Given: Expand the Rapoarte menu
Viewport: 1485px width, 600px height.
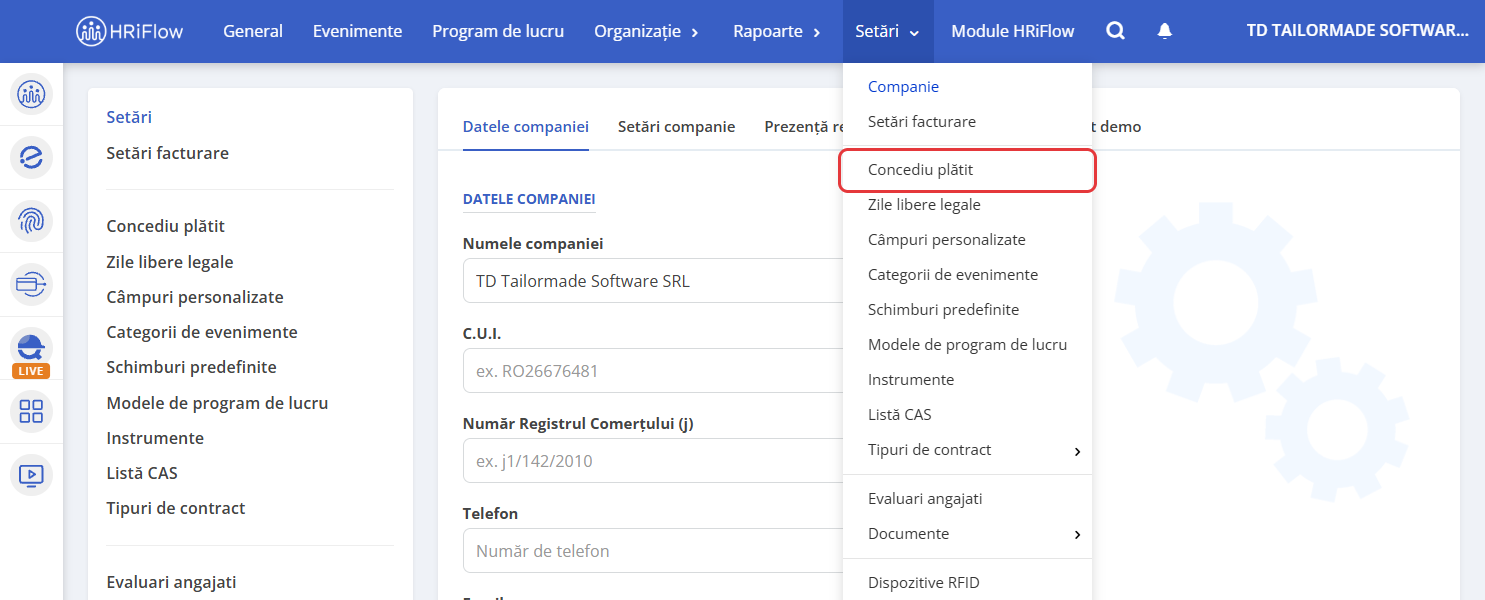Looking at the screenshot, I should (x=778, y=31).
